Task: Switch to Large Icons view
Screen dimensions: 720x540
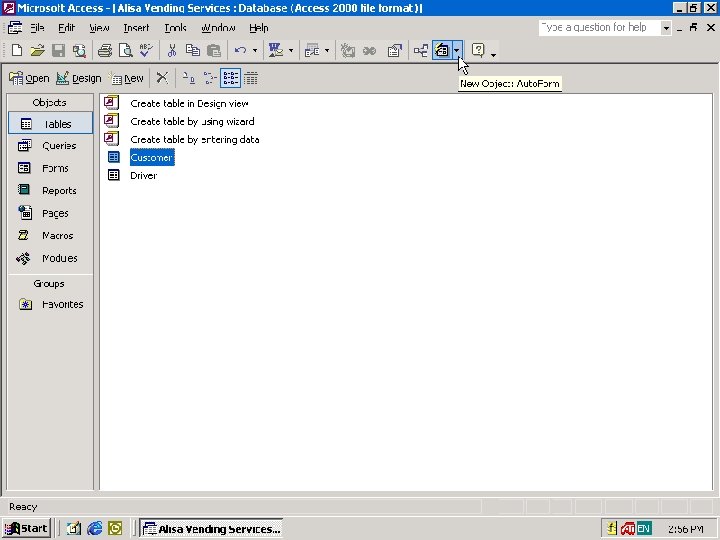Action: 189,78
